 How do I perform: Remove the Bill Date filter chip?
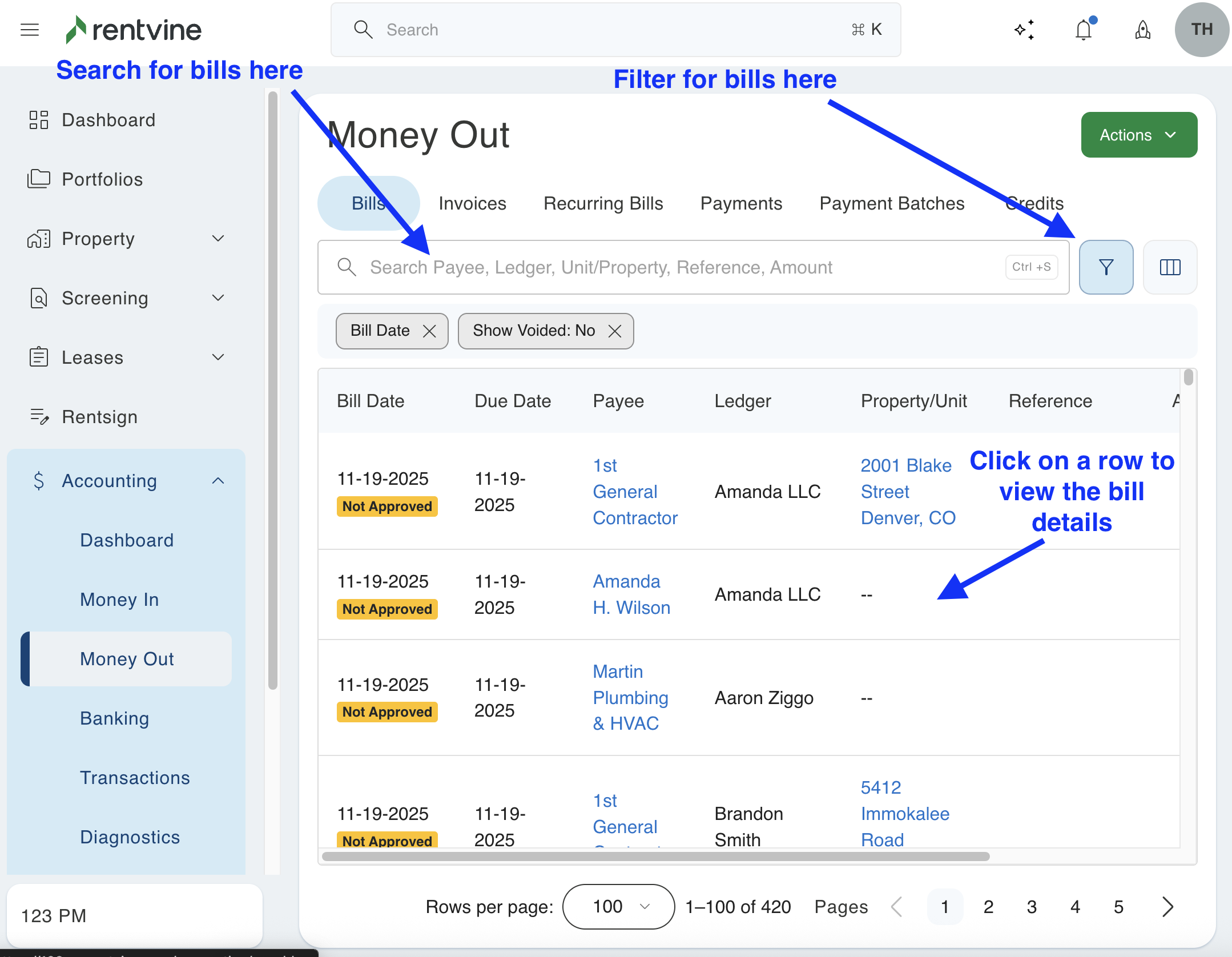[x=429, y=331]
